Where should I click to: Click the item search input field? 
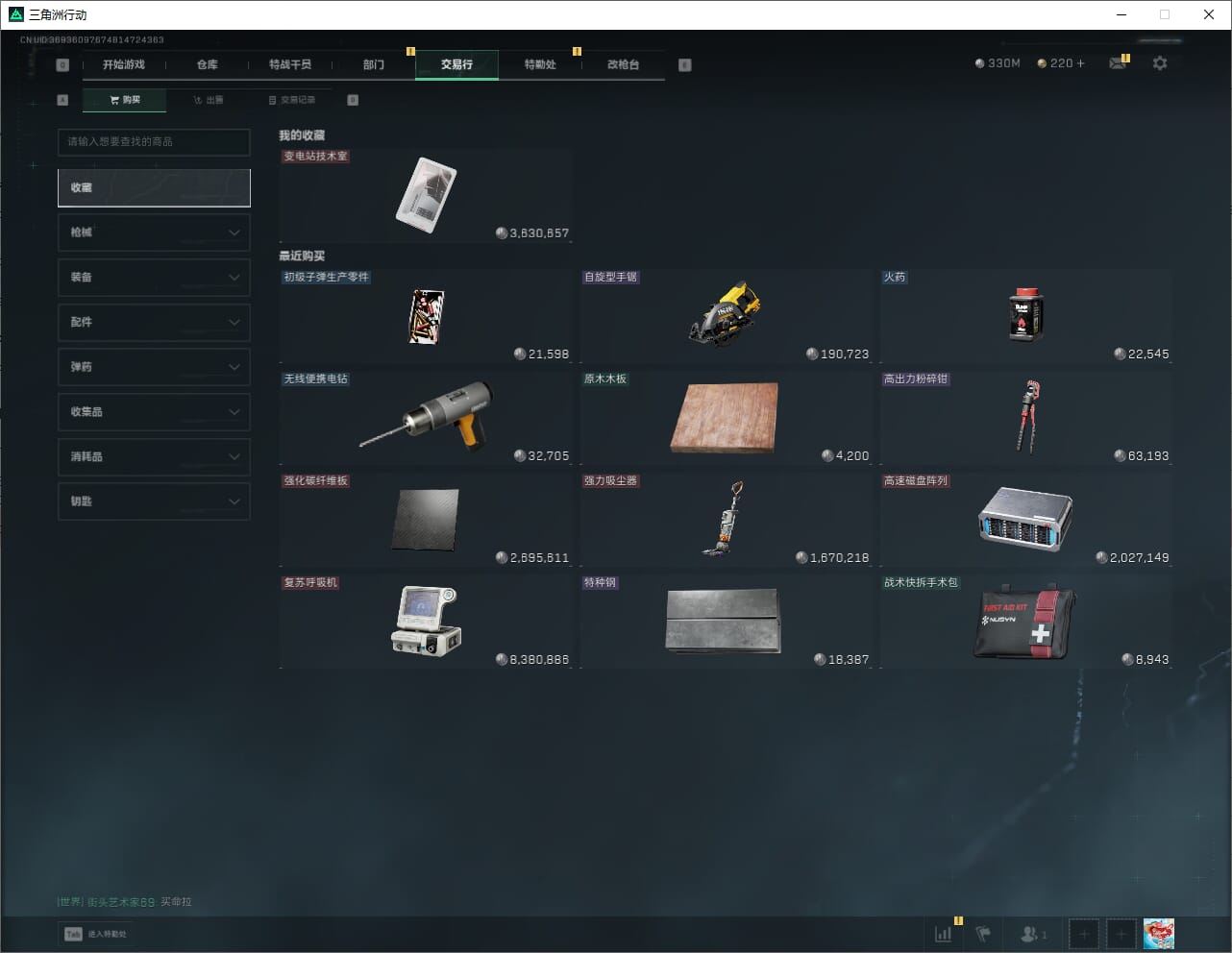click(154, 142)
